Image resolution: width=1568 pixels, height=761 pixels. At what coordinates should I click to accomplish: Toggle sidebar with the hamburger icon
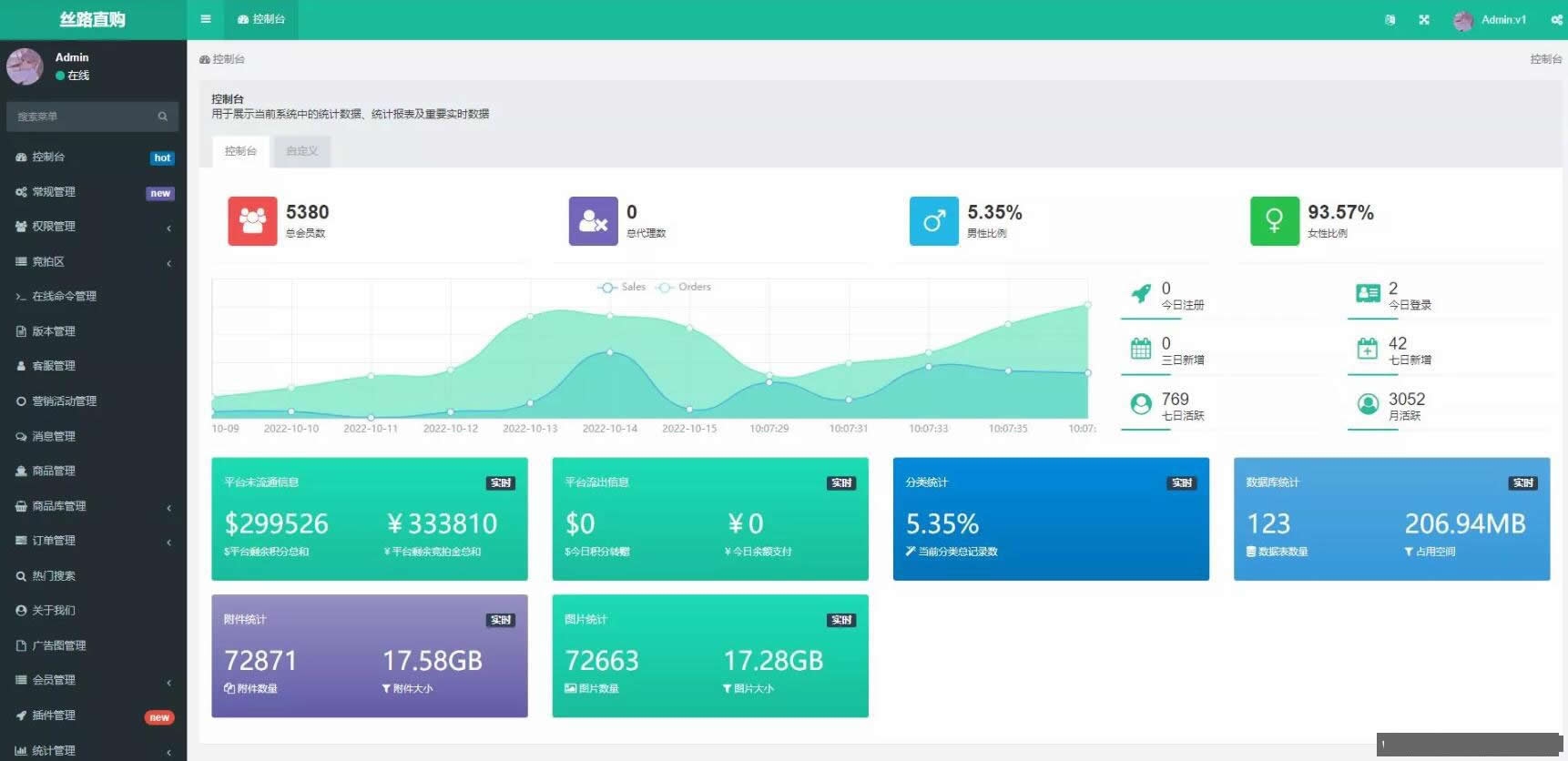(x=206, y=19)
